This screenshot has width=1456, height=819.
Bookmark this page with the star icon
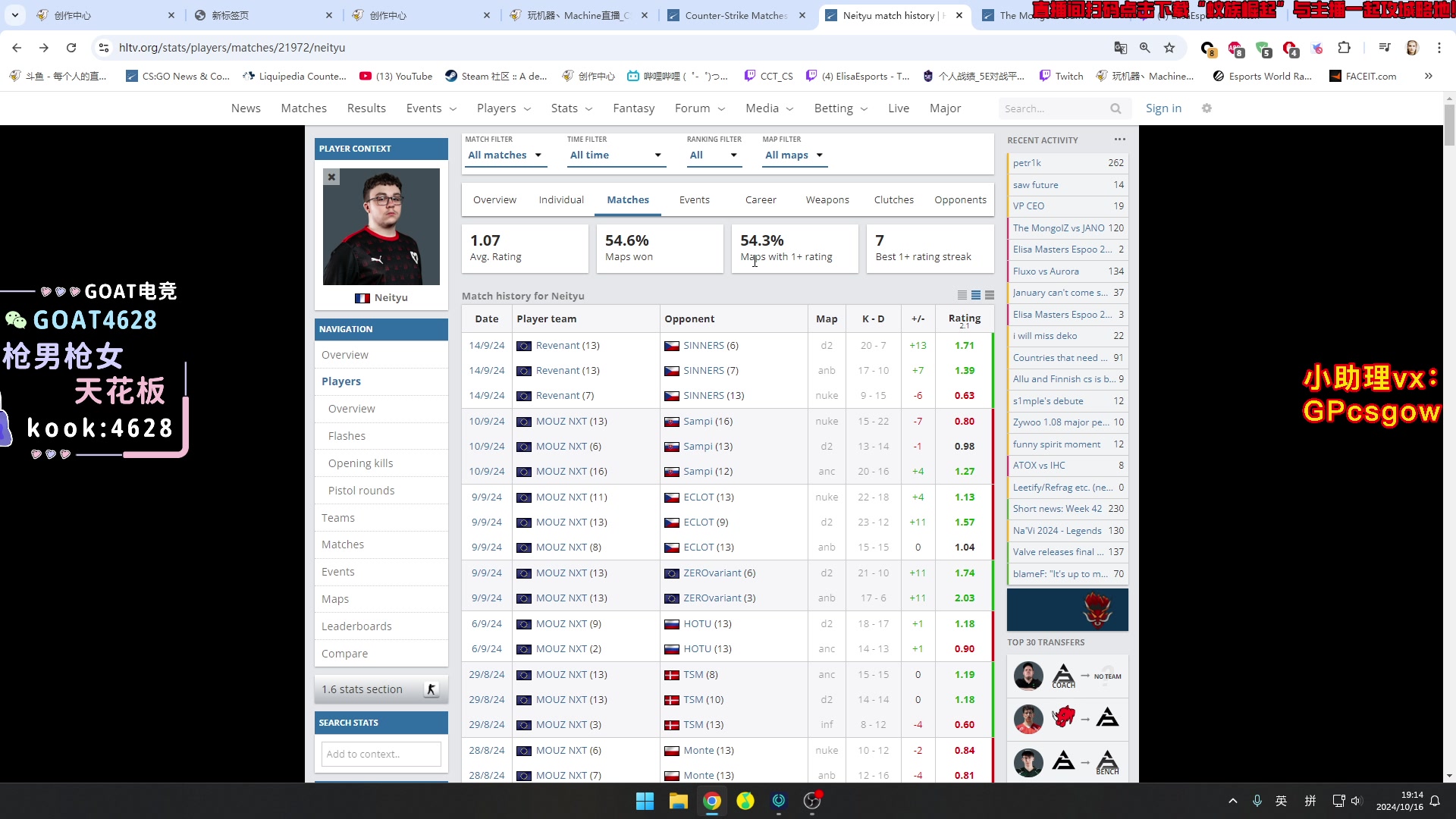click(1169, 48)
